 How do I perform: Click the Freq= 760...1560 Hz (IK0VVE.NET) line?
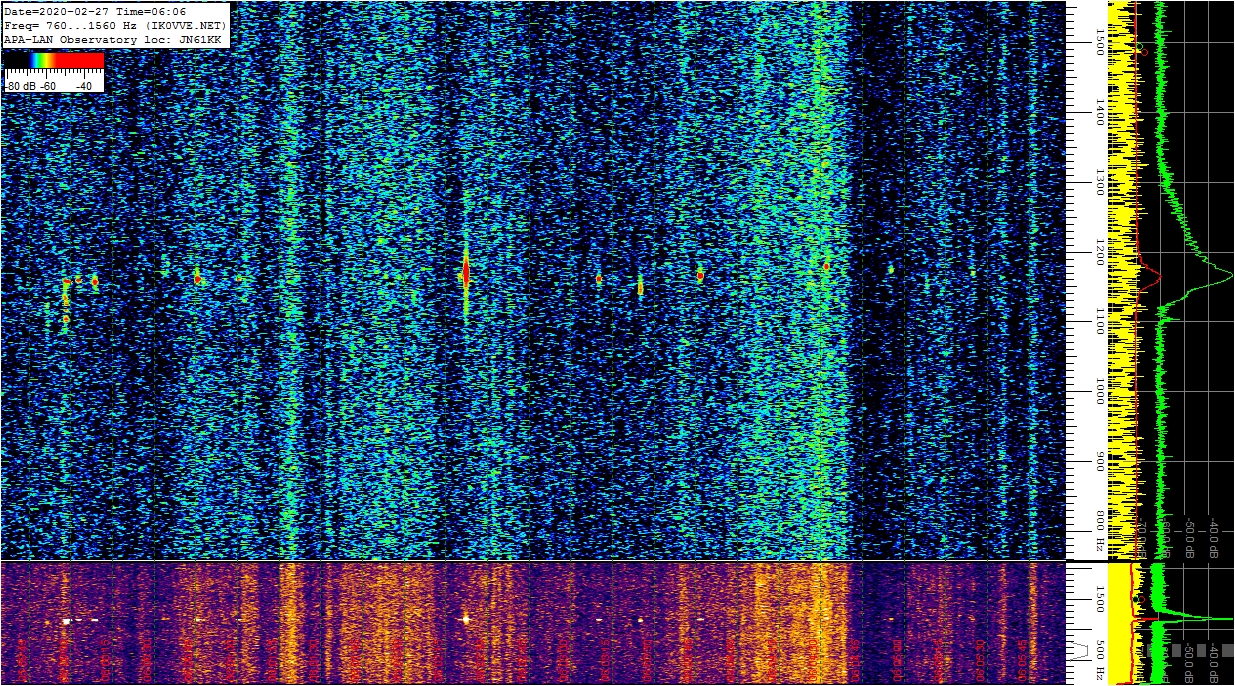[x=116, y=25]
